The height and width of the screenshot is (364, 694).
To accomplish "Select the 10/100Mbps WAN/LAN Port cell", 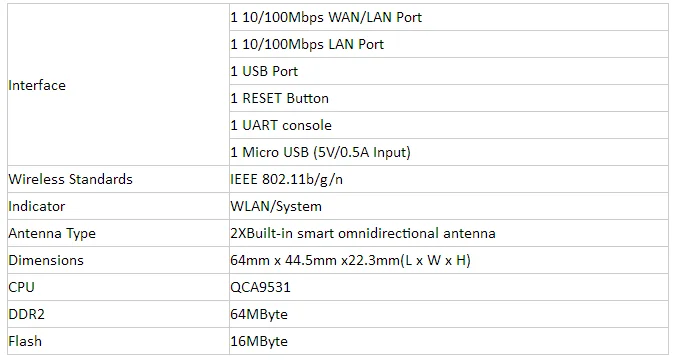I will [x=449, y=17].
